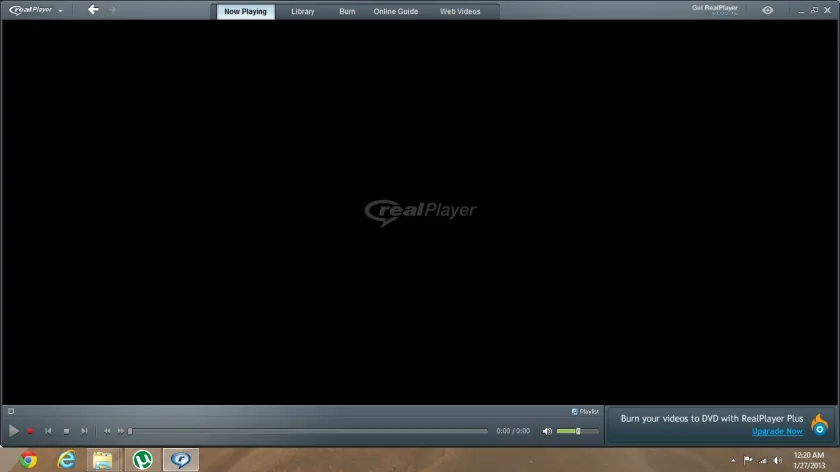Click the Get RealPlayer Plus button
The height and width of the screenshot is (472, 840).
pyautogui.click(x=715, y=10)
